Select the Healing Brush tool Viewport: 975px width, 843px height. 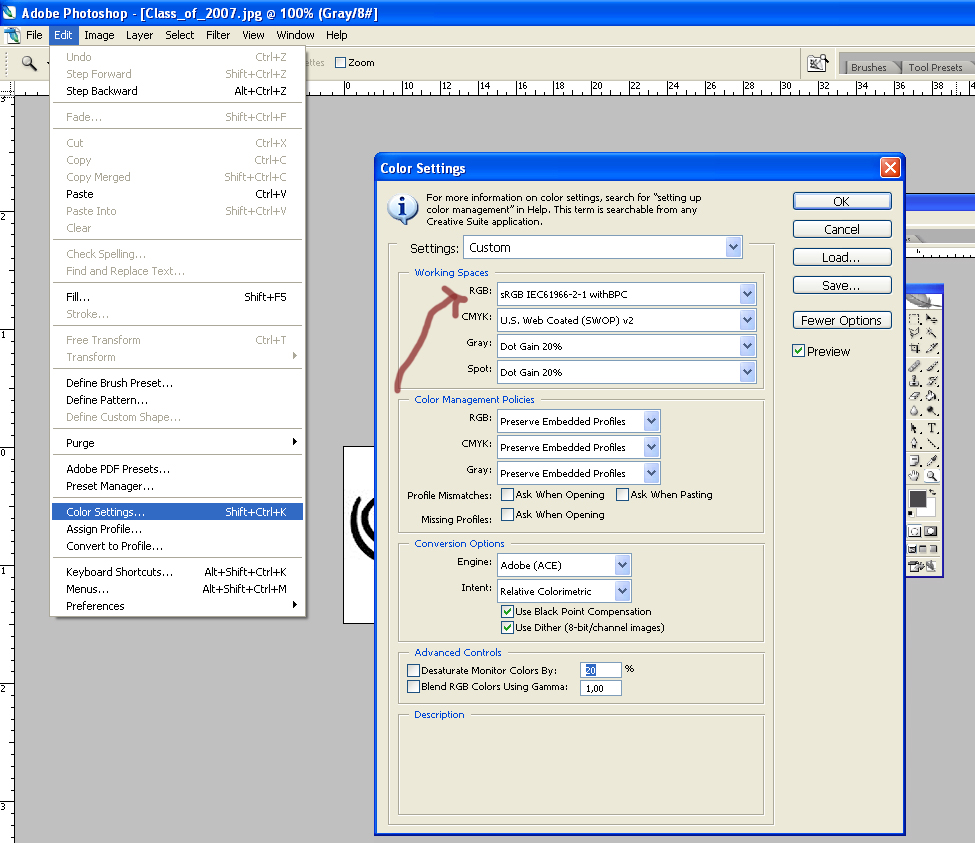[915, 366]
